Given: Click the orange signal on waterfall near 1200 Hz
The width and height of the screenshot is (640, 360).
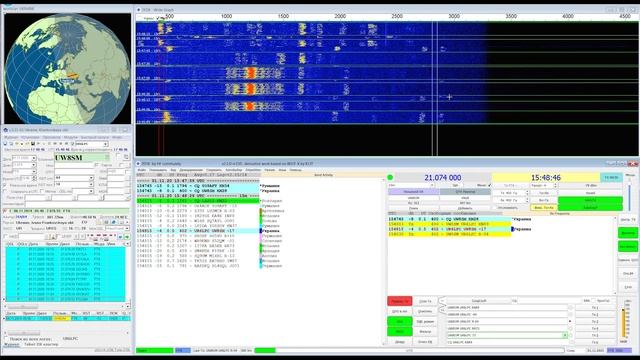Looking at the screenshot, I should coord(251,73).
